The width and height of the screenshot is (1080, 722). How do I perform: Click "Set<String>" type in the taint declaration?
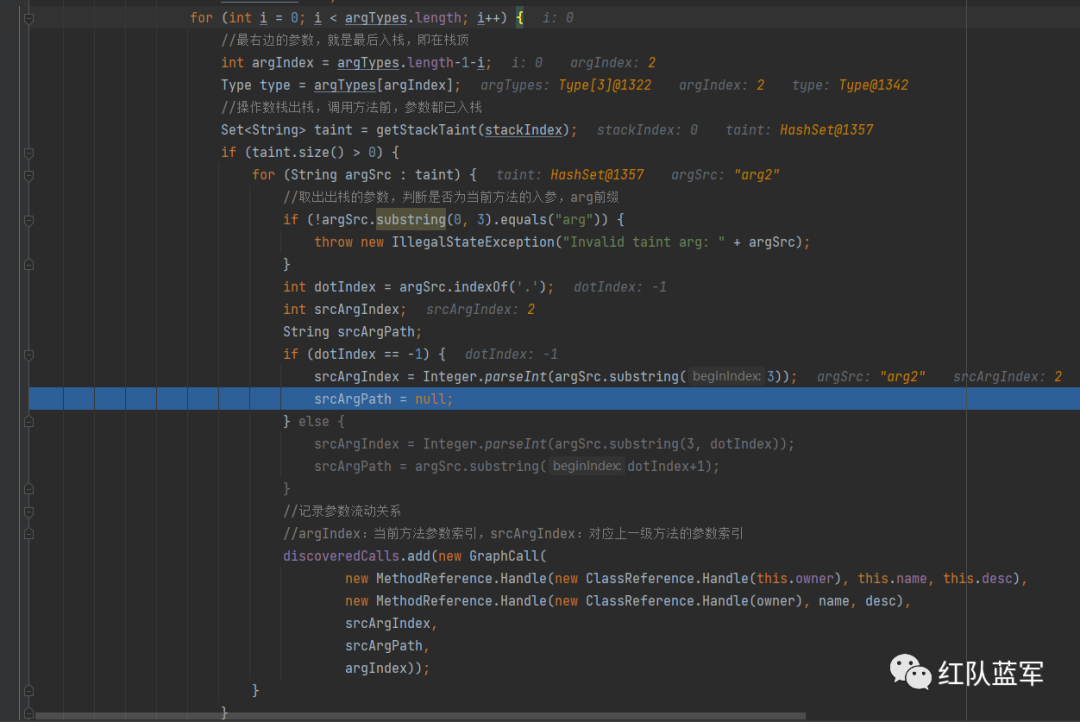click(x=263, y=130)
